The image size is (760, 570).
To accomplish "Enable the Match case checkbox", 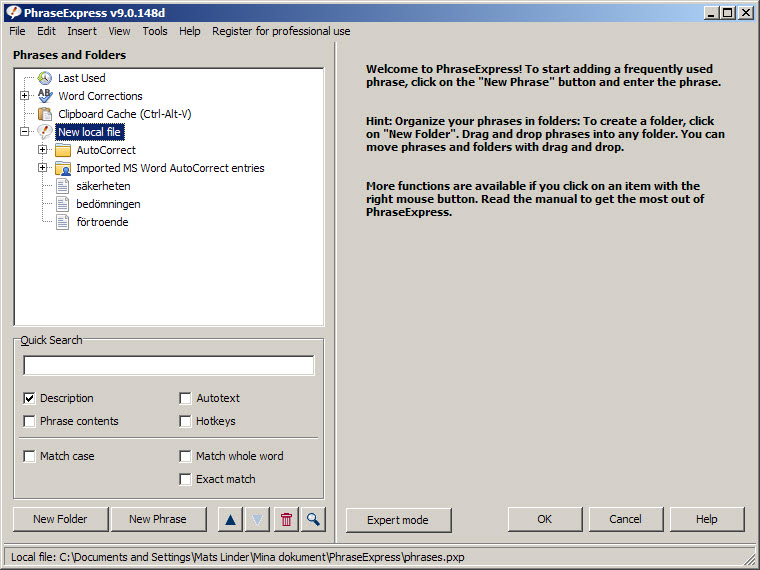I will (x=29, y=456).
